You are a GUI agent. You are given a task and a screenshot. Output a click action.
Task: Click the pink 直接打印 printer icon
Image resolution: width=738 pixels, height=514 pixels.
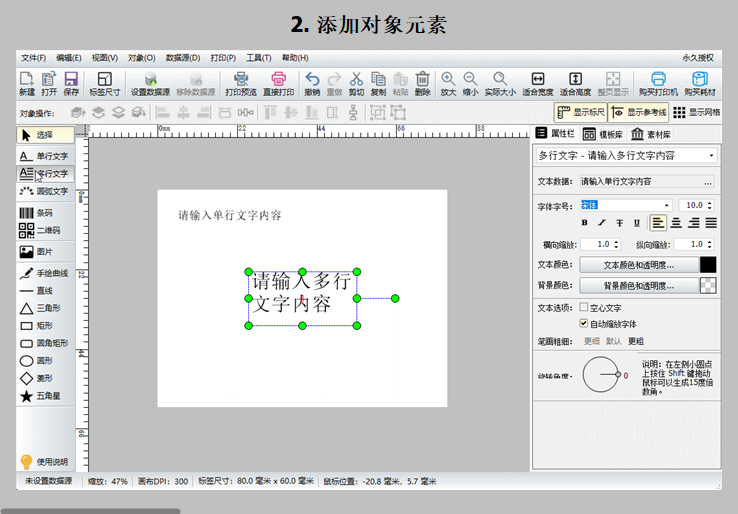point(279,83)
